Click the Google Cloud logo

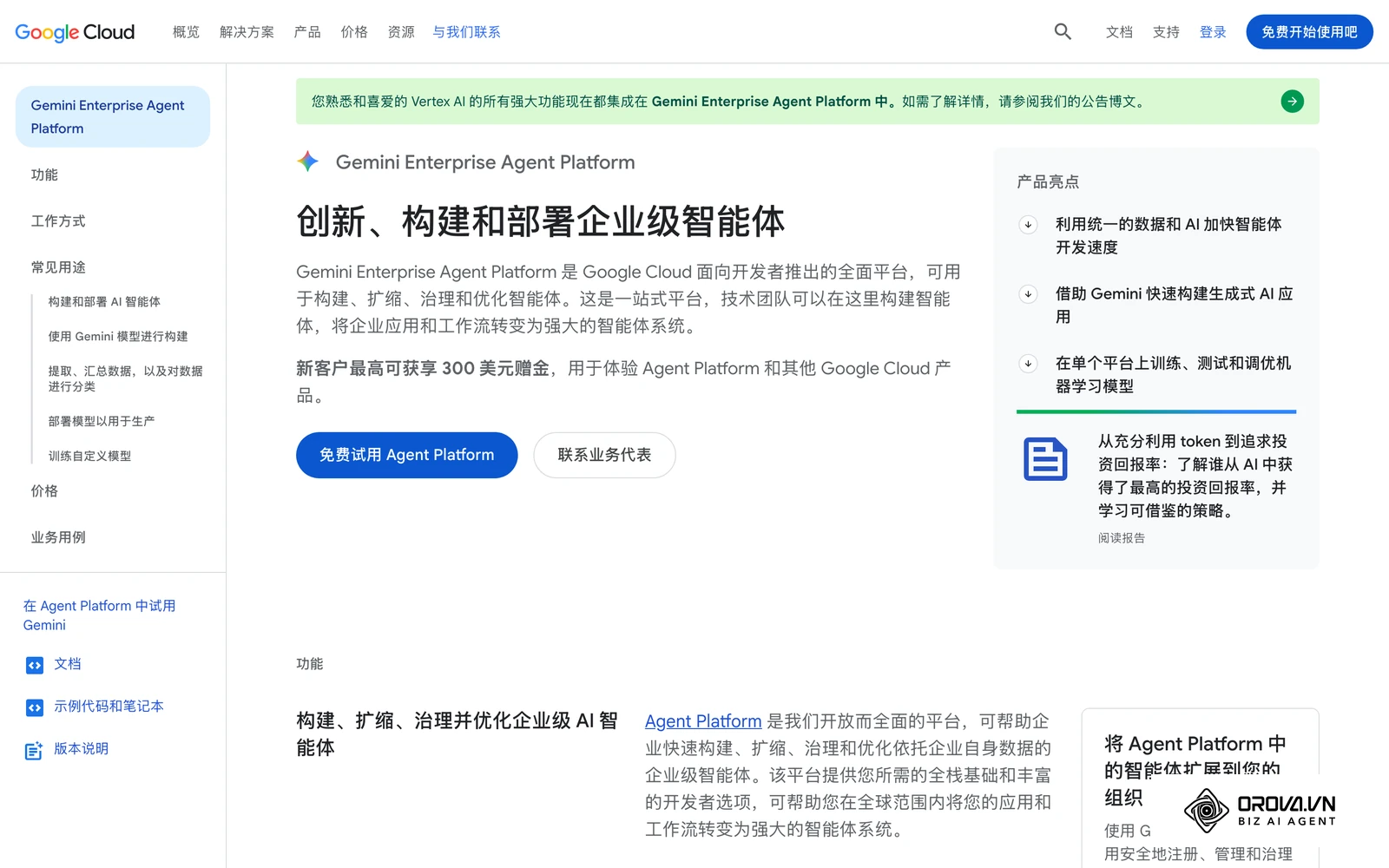tap(75, 32)
